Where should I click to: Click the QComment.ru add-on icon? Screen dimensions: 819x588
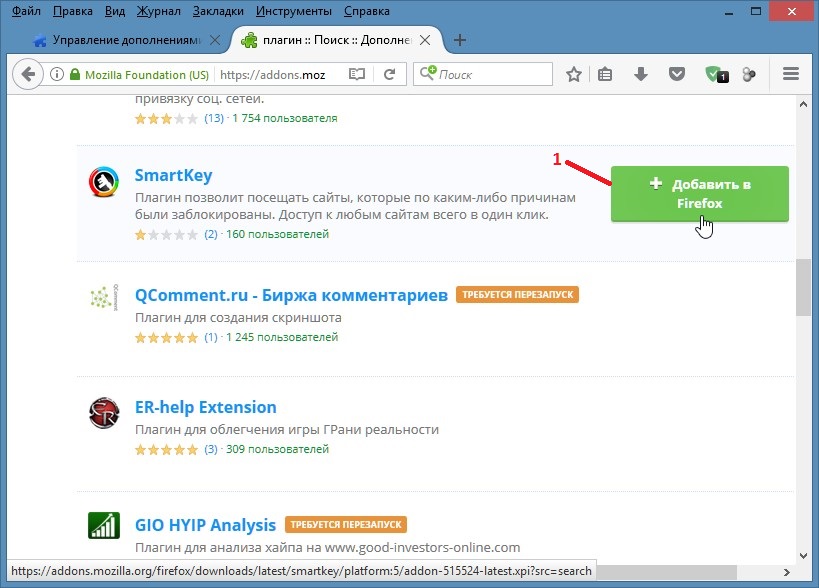click(103, 298)
